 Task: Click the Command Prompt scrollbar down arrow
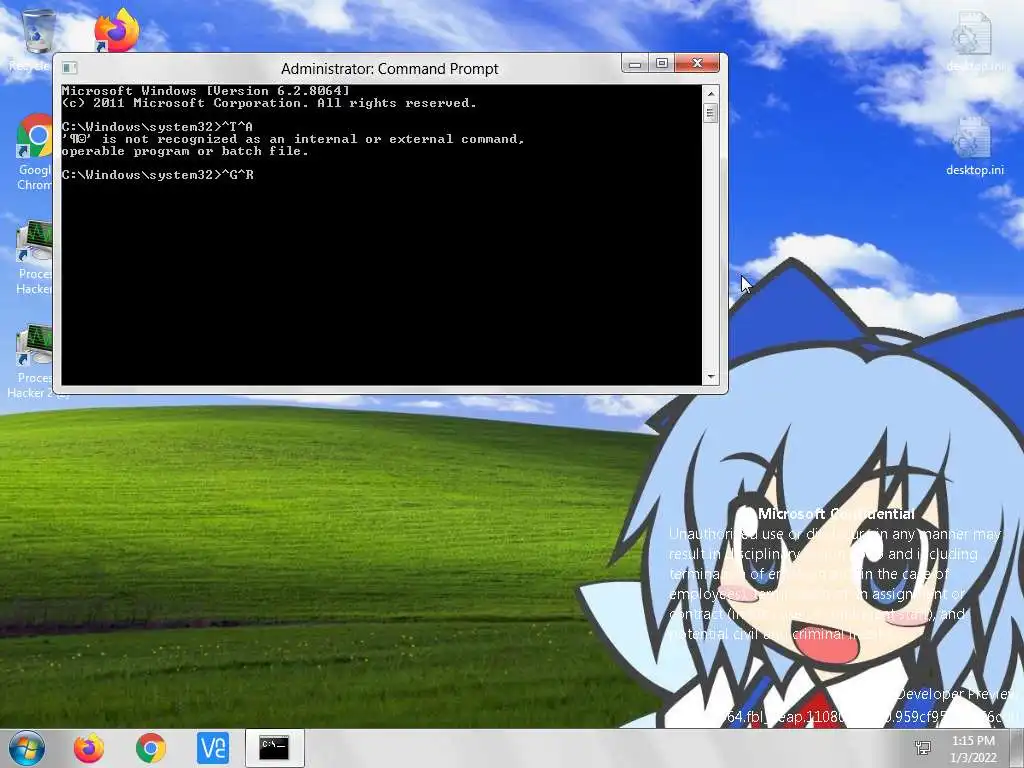point(711,377)
